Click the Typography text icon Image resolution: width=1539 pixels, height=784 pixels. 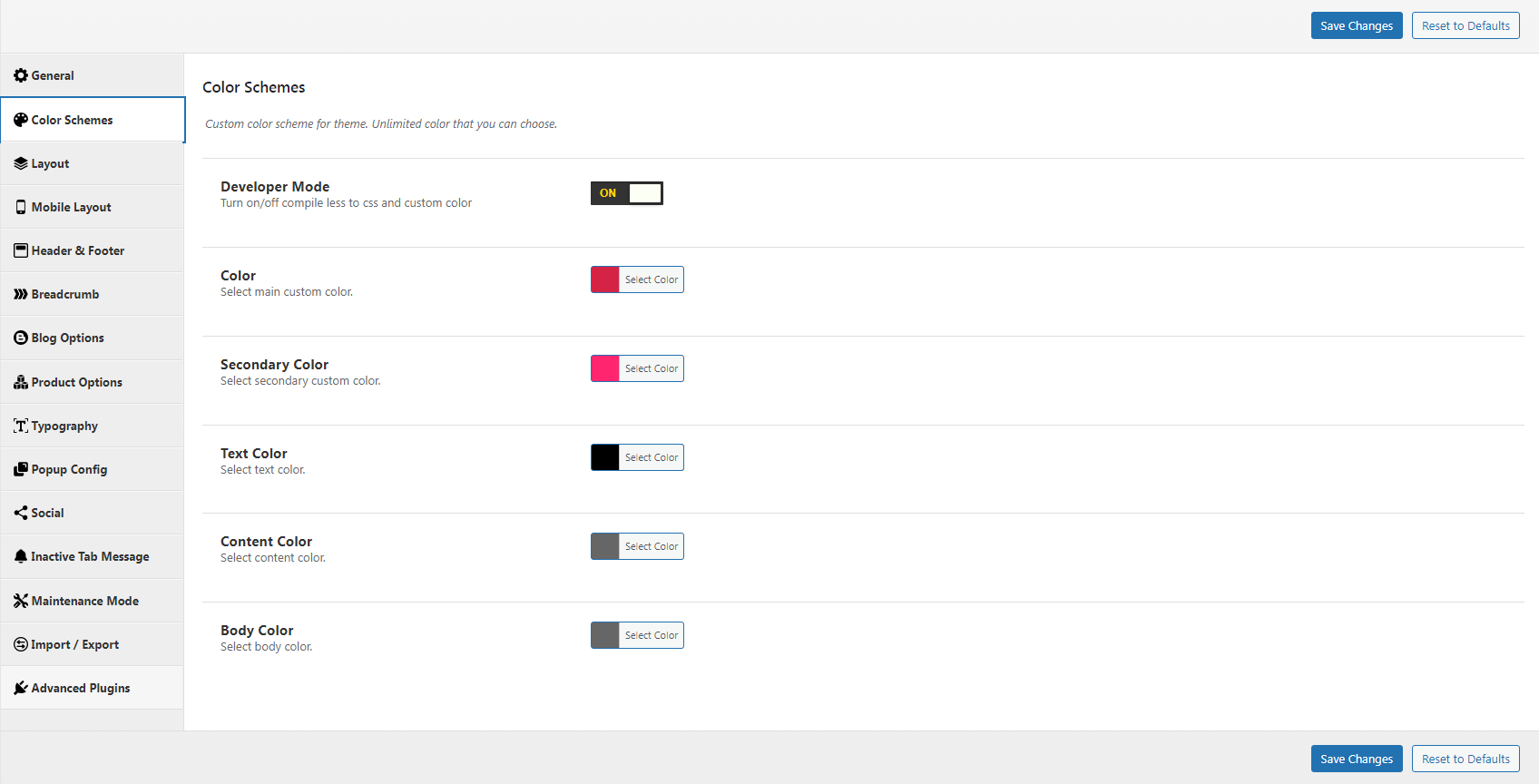click(x=21, y=426)
